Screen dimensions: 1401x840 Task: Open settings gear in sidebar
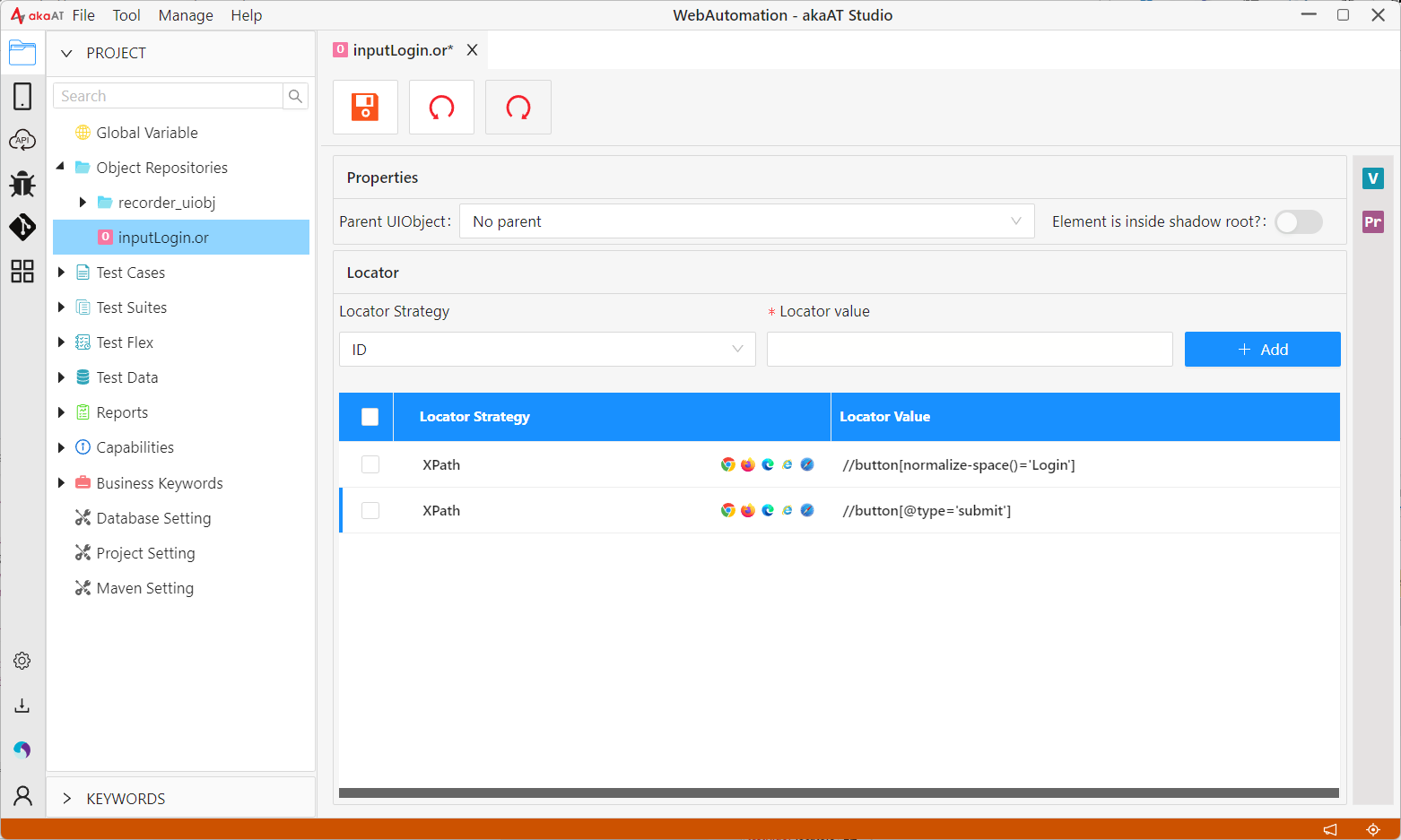tap(22, 661)
